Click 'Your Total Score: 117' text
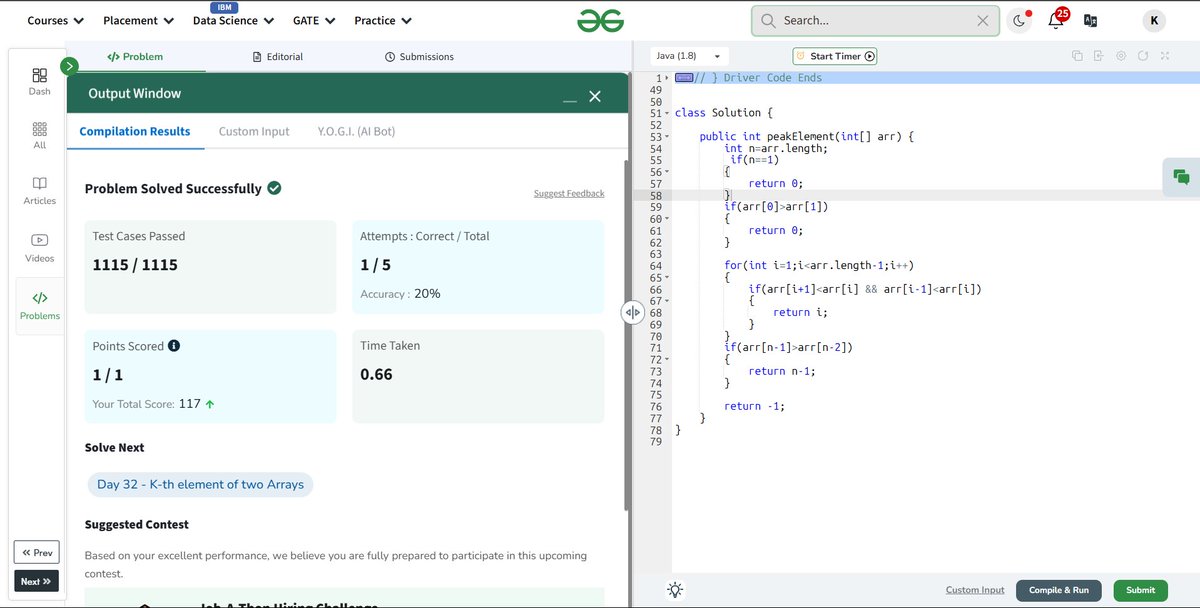Screen dimensions: 1200x608 coord(154,404)
